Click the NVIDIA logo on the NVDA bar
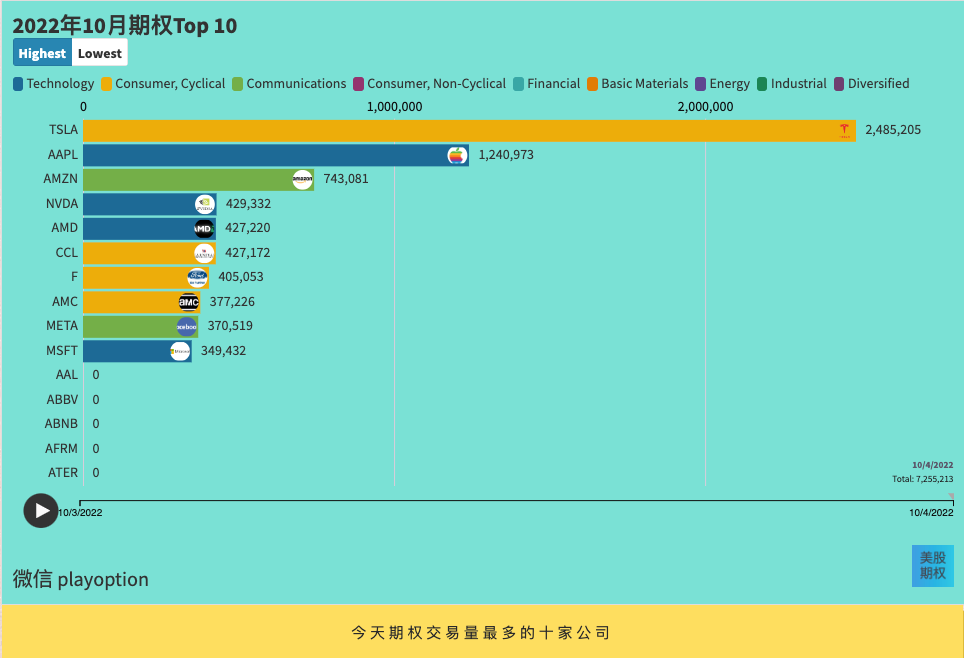The image size is (964, 658). [205, 204]
